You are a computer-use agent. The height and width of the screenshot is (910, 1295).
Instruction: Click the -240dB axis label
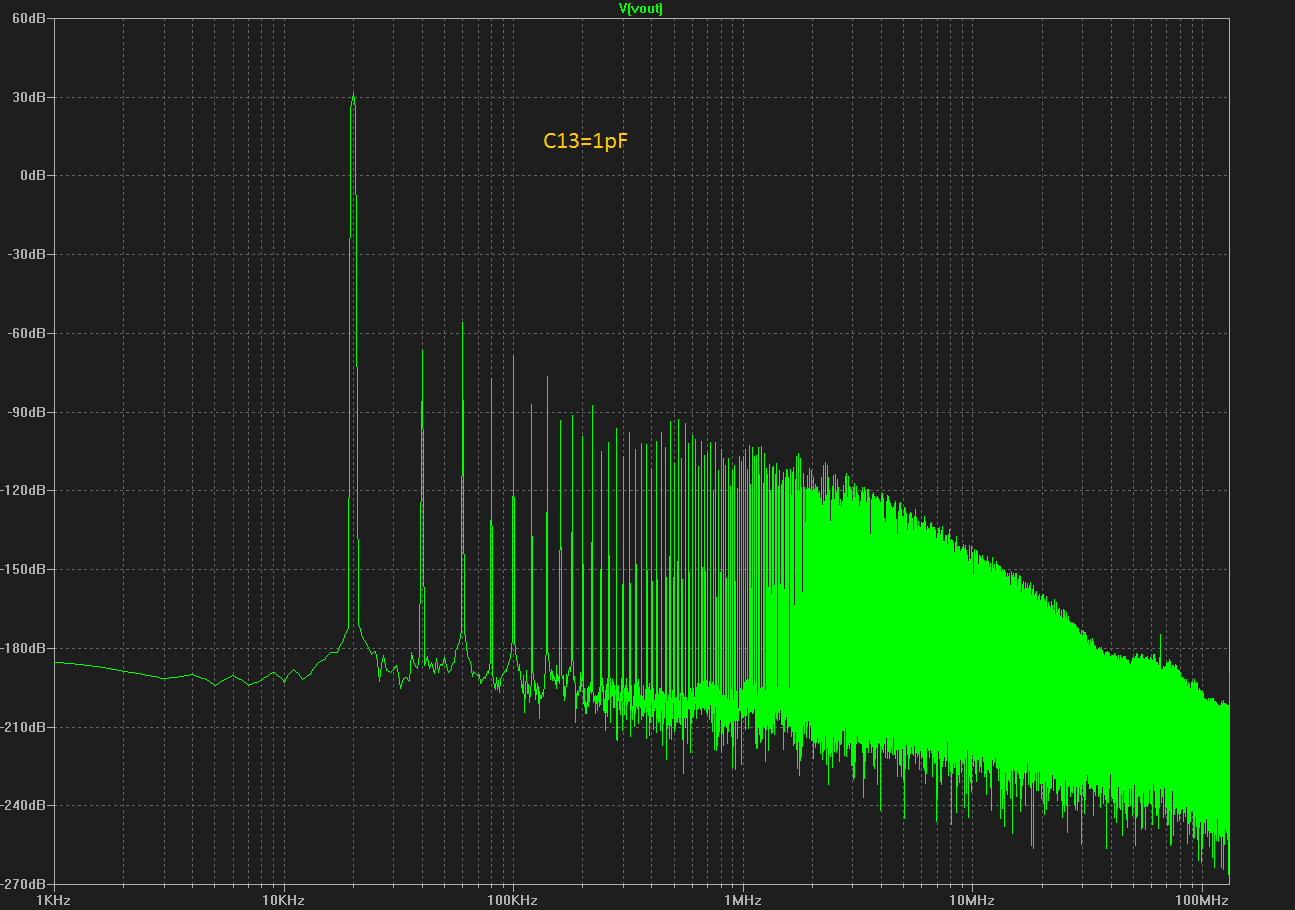tap(24, 805)
